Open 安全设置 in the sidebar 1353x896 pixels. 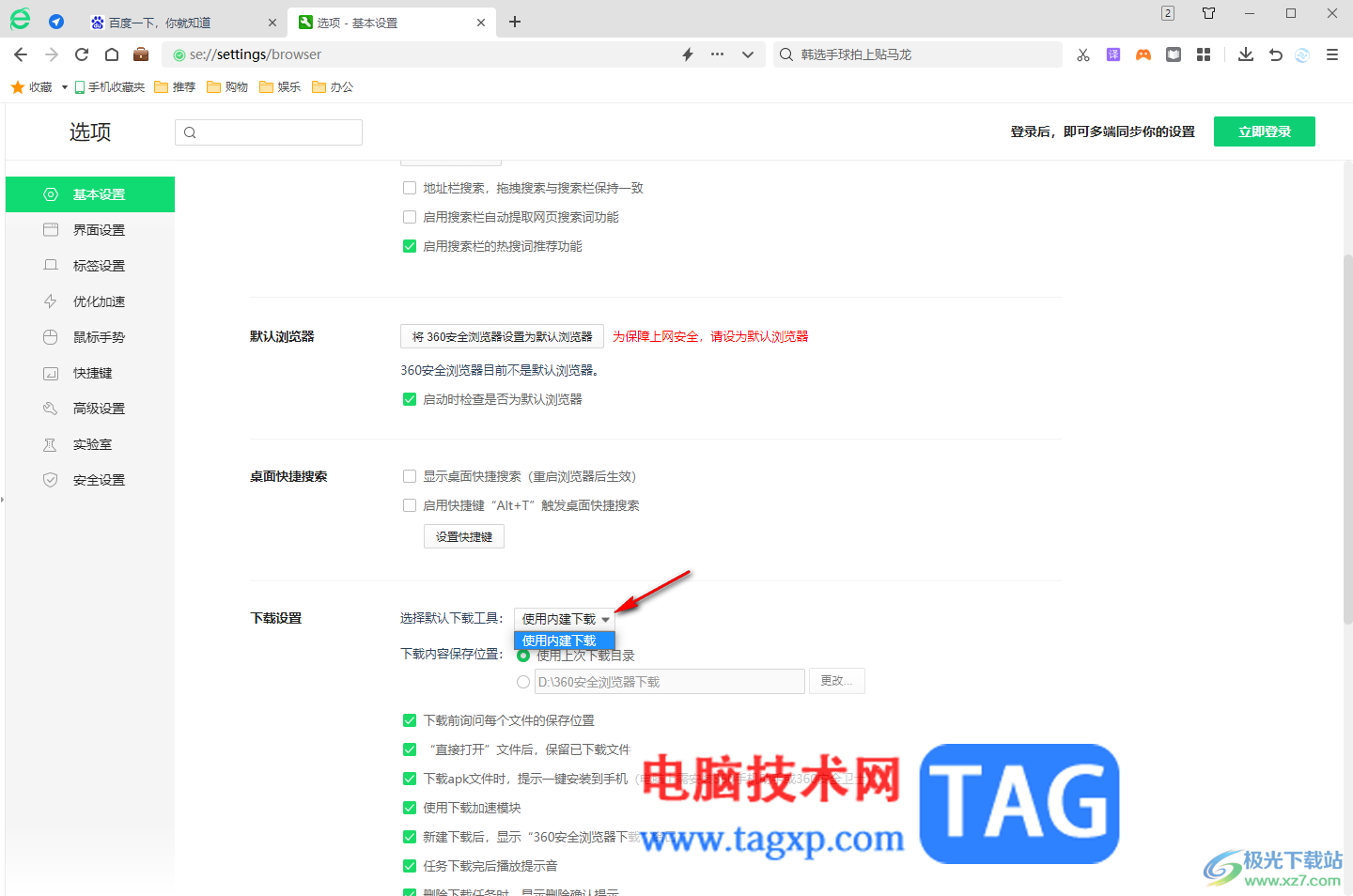[x=90, y=480]
